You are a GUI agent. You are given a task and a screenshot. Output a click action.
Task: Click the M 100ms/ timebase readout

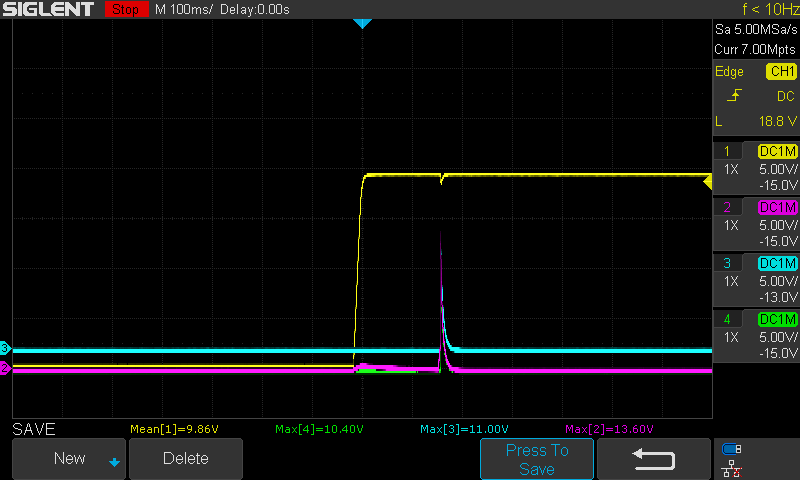click(x=184, y=9)
